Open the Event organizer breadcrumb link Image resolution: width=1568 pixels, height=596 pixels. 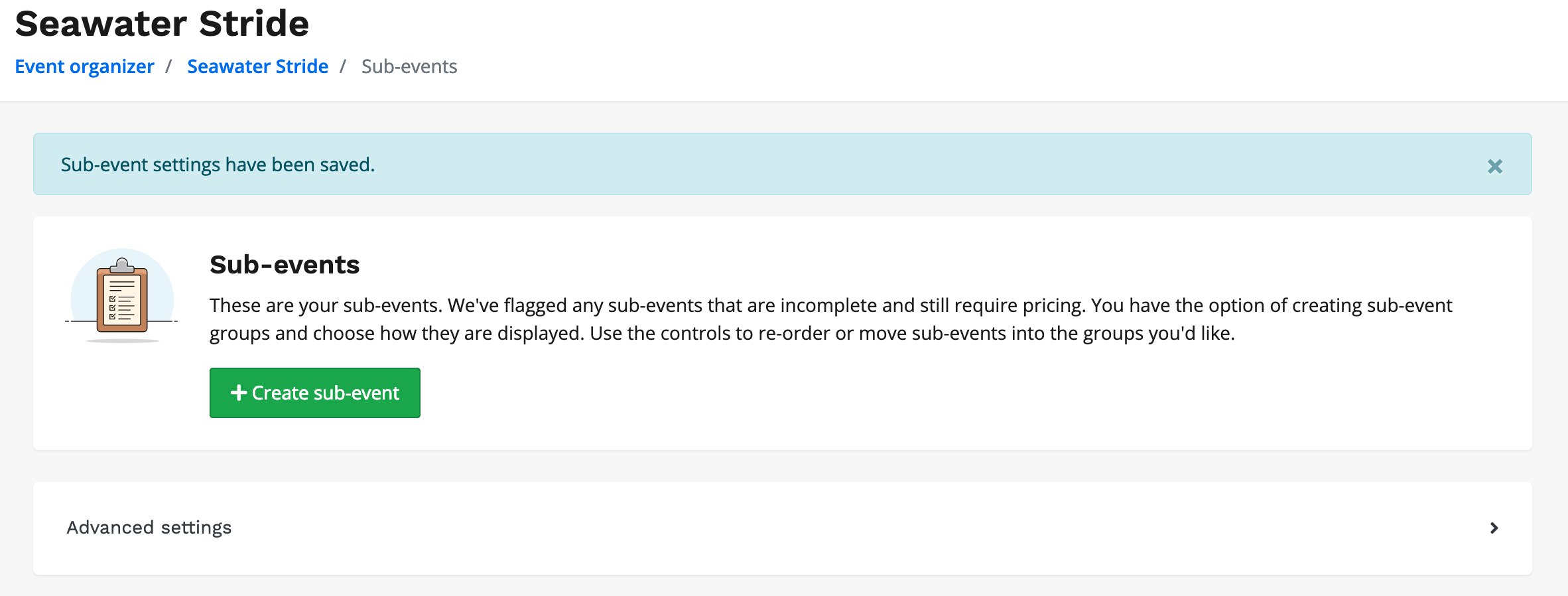click(84, 66)
